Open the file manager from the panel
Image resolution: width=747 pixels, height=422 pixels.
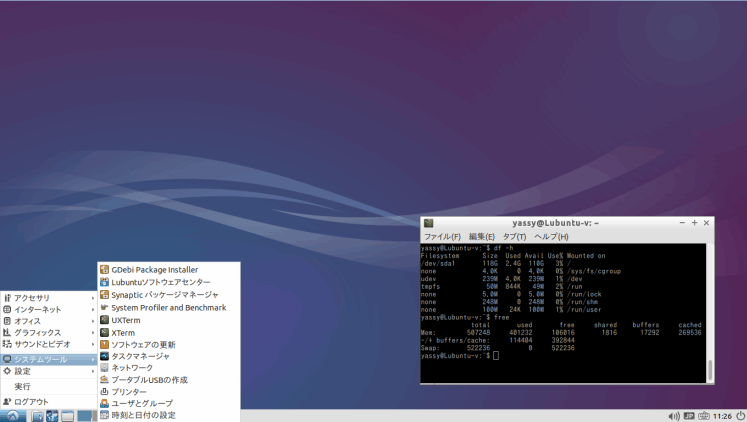click(x=37, y=416)
